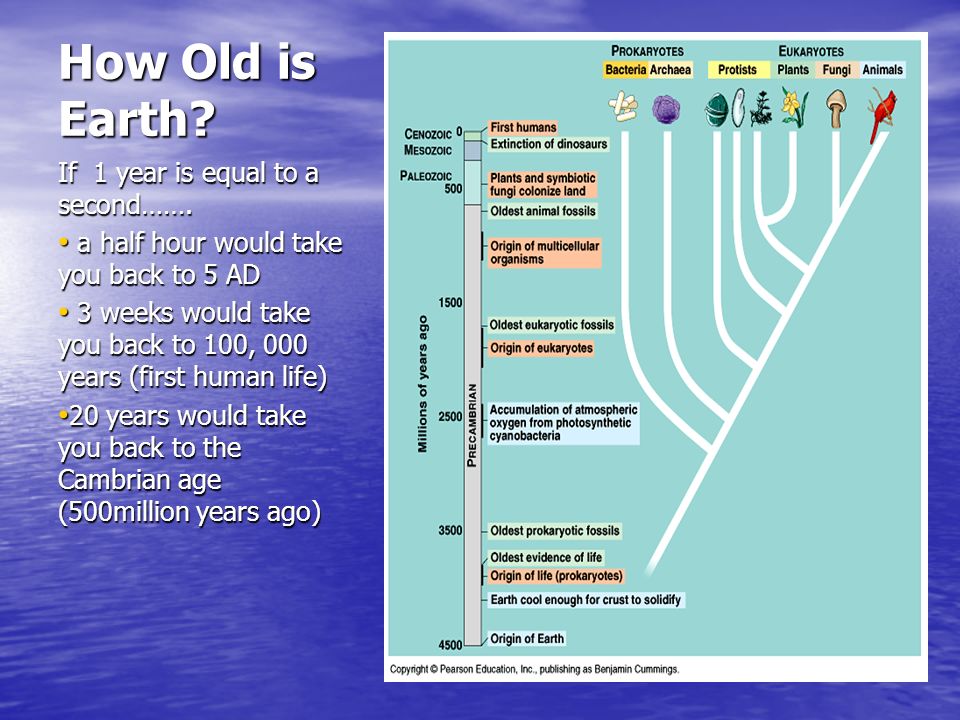Click the 'Millions of years ago' axis title
The height and width of the screenshot is (720, 960).
pyautogui.click(x=422, y=384)
